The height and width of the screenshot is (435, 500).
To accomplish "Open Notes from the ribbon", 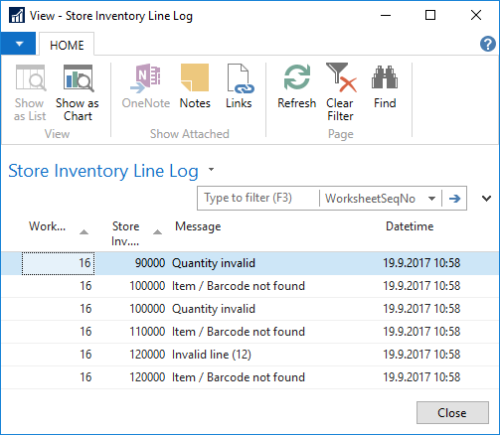I will [x=195, y=78].
